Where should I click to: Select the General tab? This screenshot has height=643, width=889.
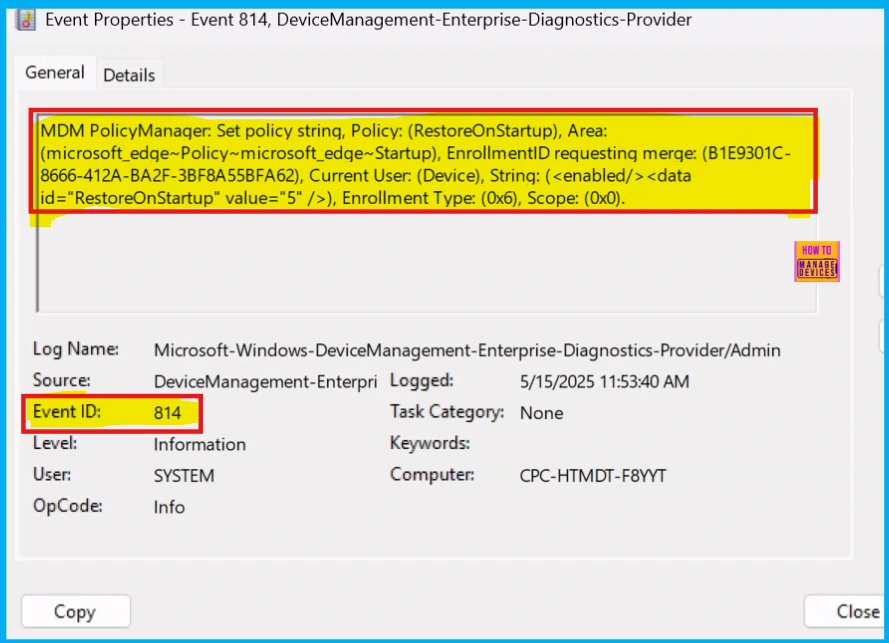point(55,73)
